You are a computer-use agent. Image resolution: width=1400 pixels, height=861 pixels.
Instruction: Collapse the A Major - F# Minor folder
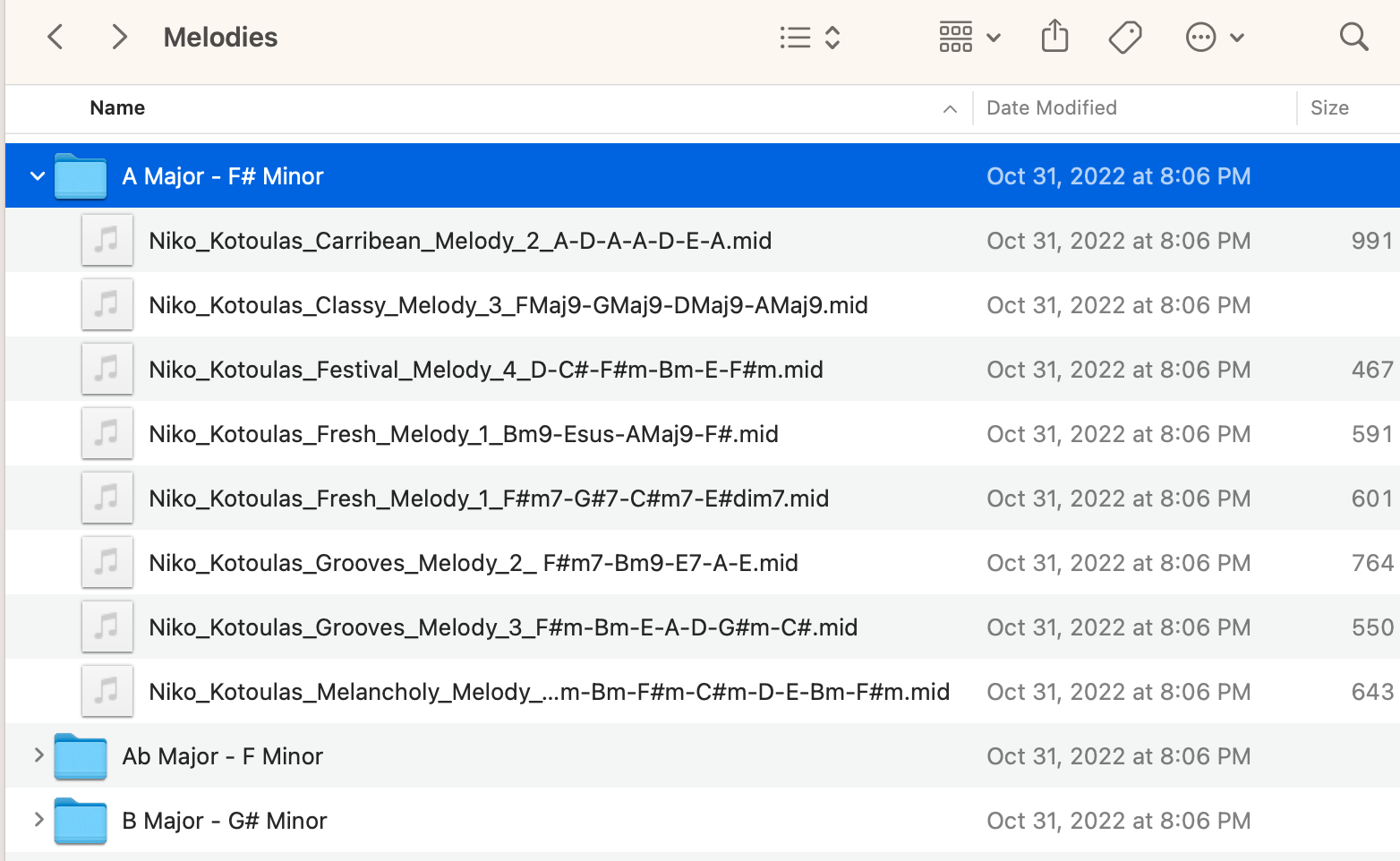(x=38, y=176)
